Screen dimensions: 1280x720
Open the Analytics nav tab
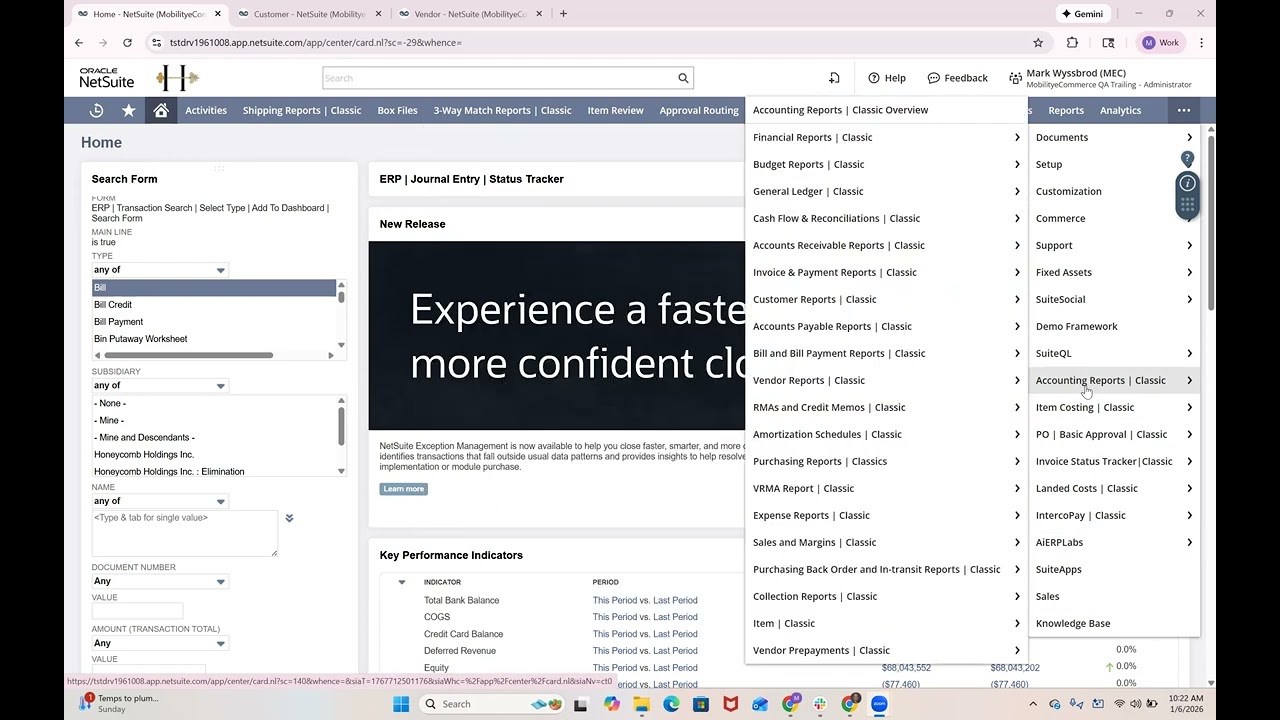[x=1120, y=110]
